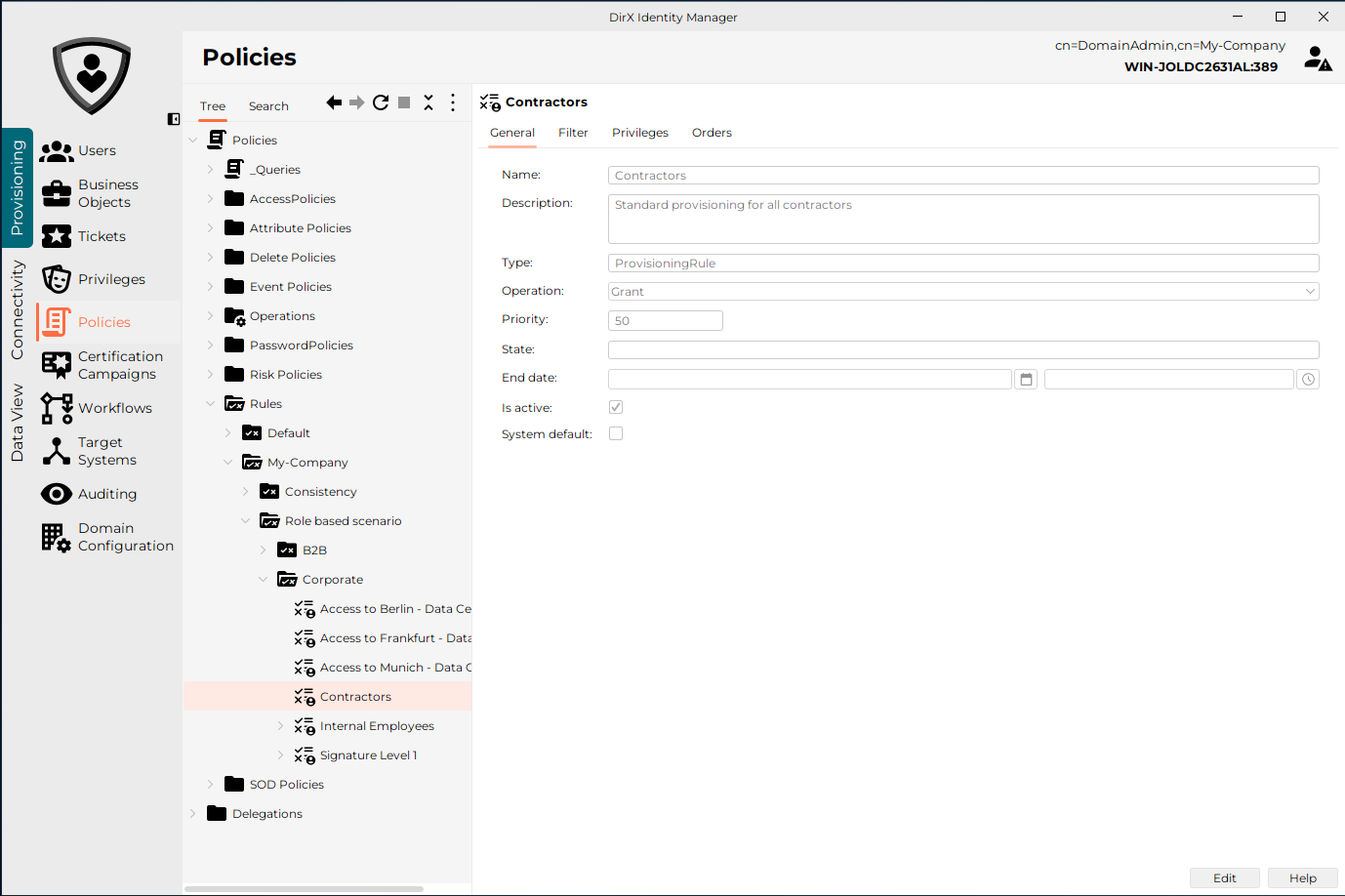This screenshot has height=896, width=1345.
Task: Refresh the policies tree
Action: [381, 102]
